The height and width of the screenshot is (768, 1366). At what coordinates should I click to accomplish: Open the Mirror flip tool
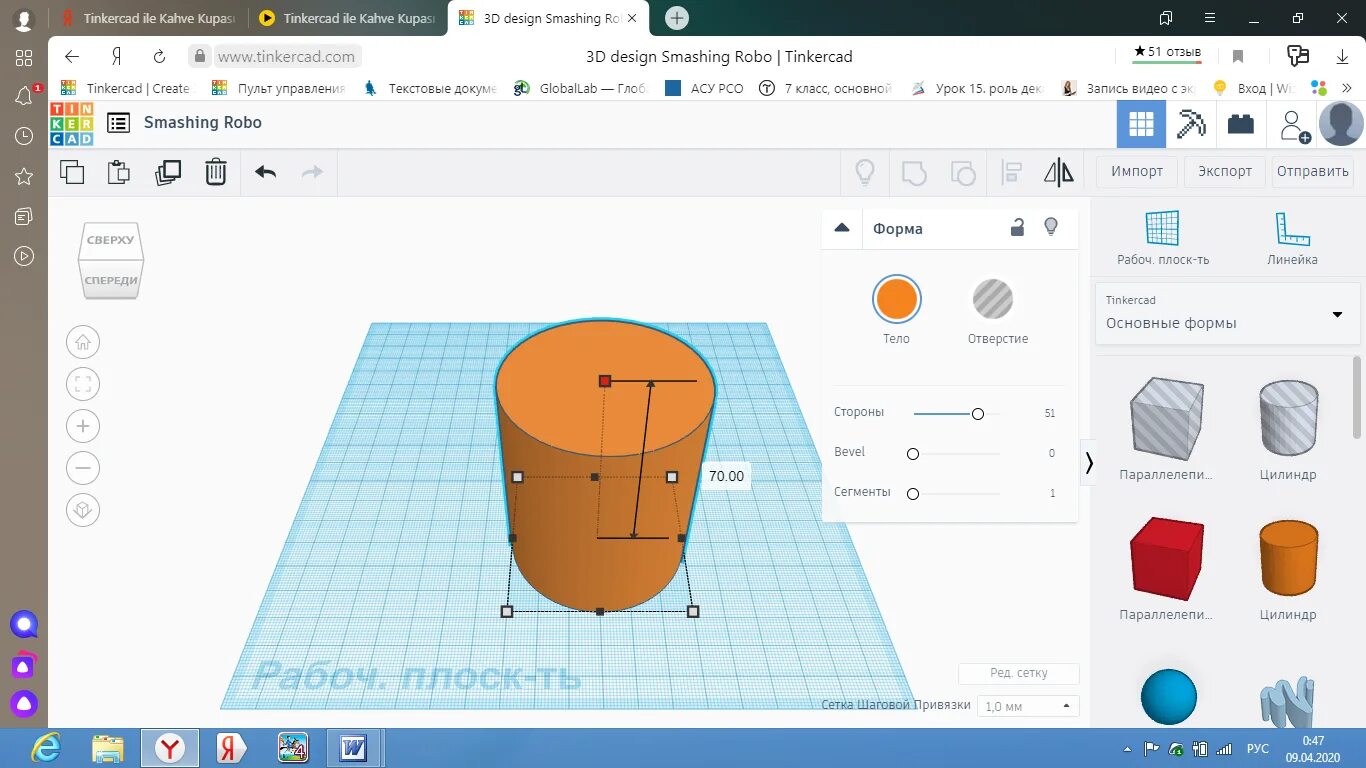pos(1059,172)
